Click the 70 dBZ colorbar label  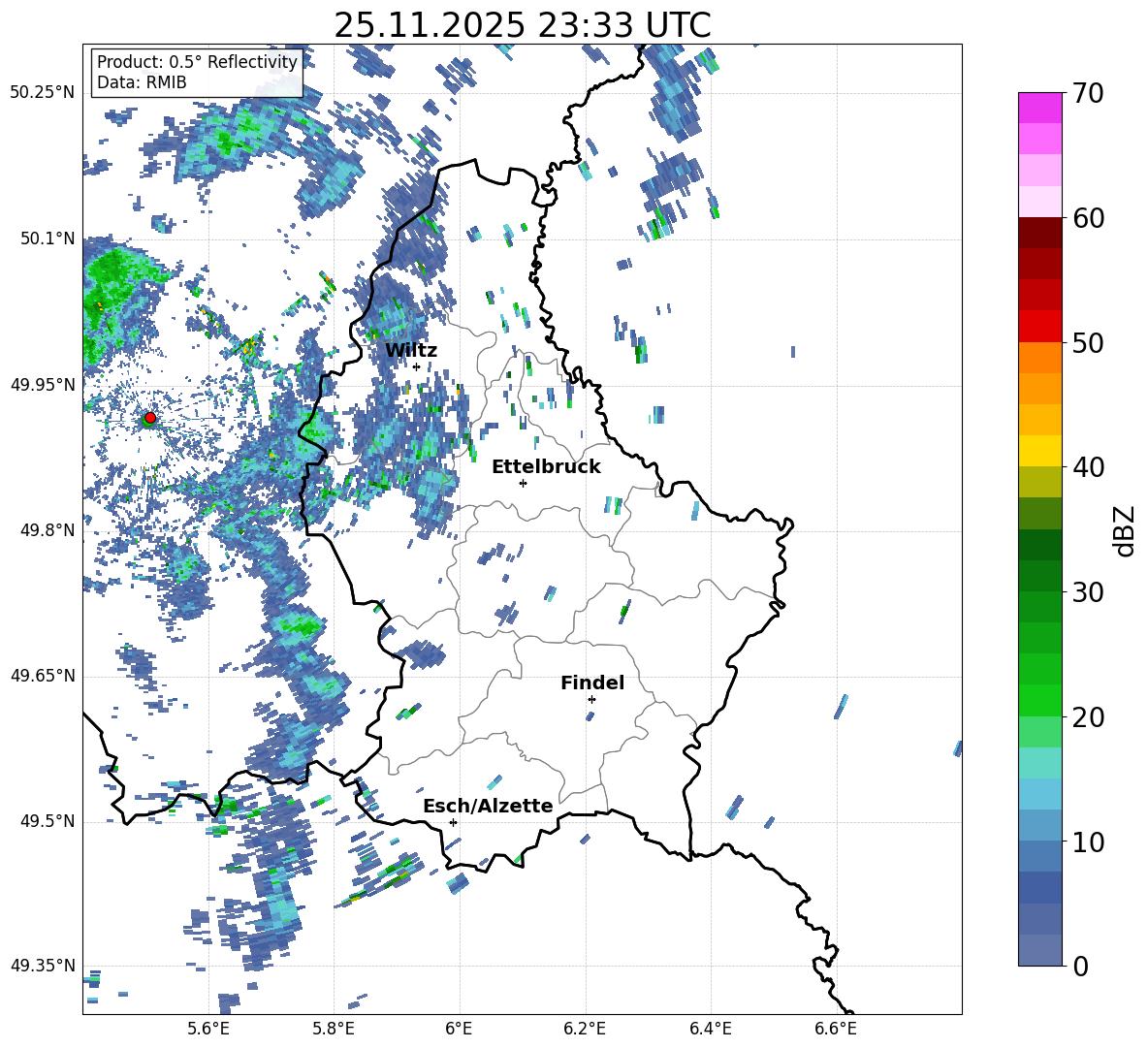[1088, 94]
